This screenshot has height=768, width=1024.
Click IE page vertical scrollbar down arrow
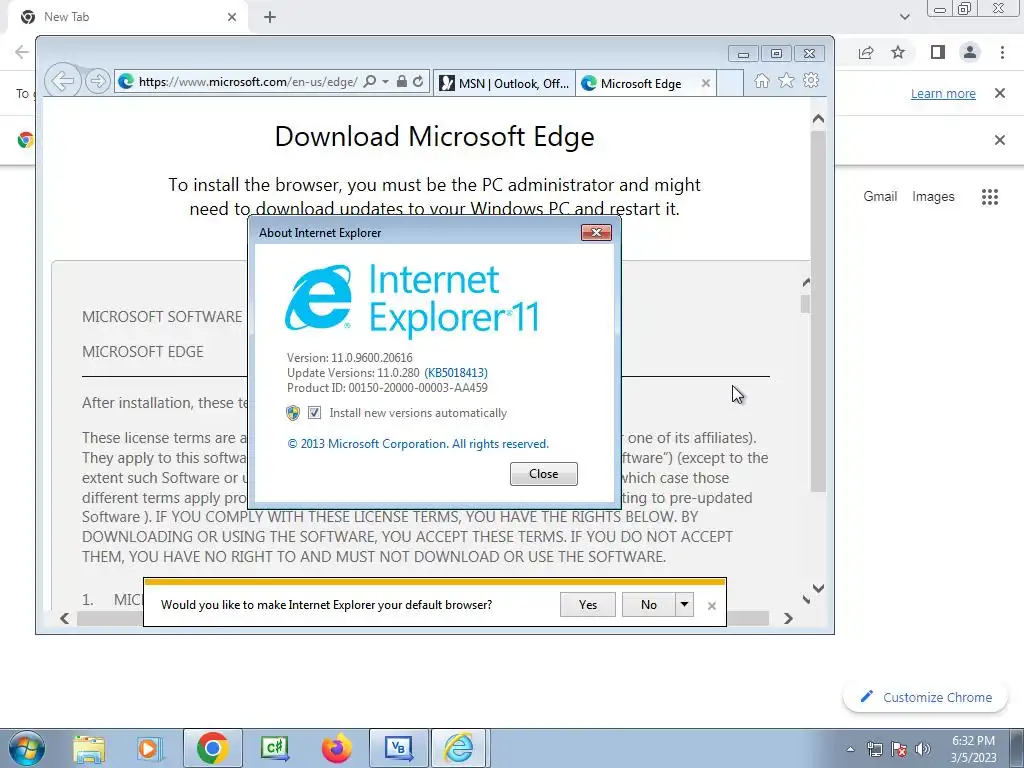tap(818, 588)
